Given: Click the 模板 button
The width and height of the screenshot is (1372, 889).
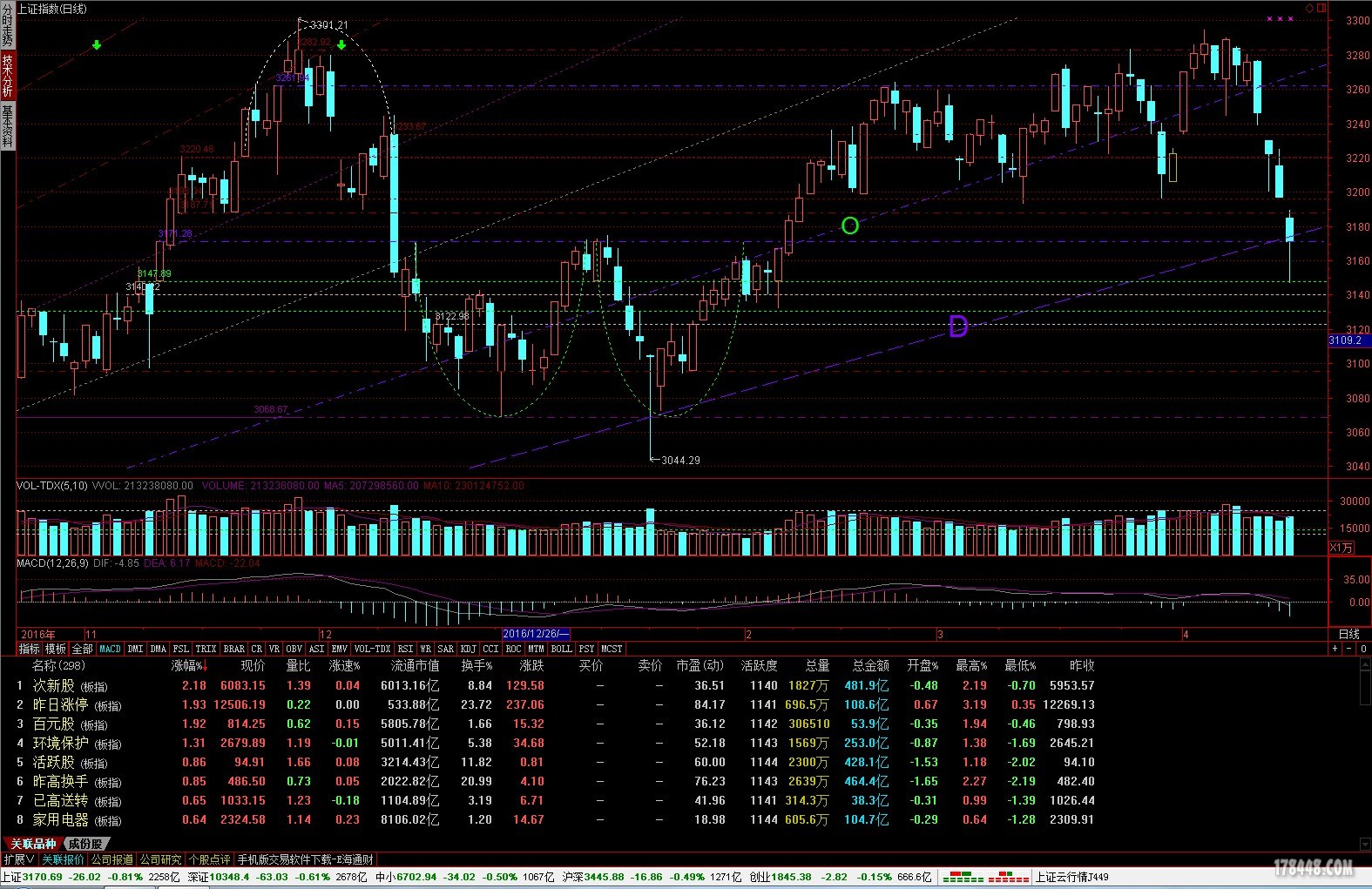Looking at the screenshot, I should [x=56, y=649].
